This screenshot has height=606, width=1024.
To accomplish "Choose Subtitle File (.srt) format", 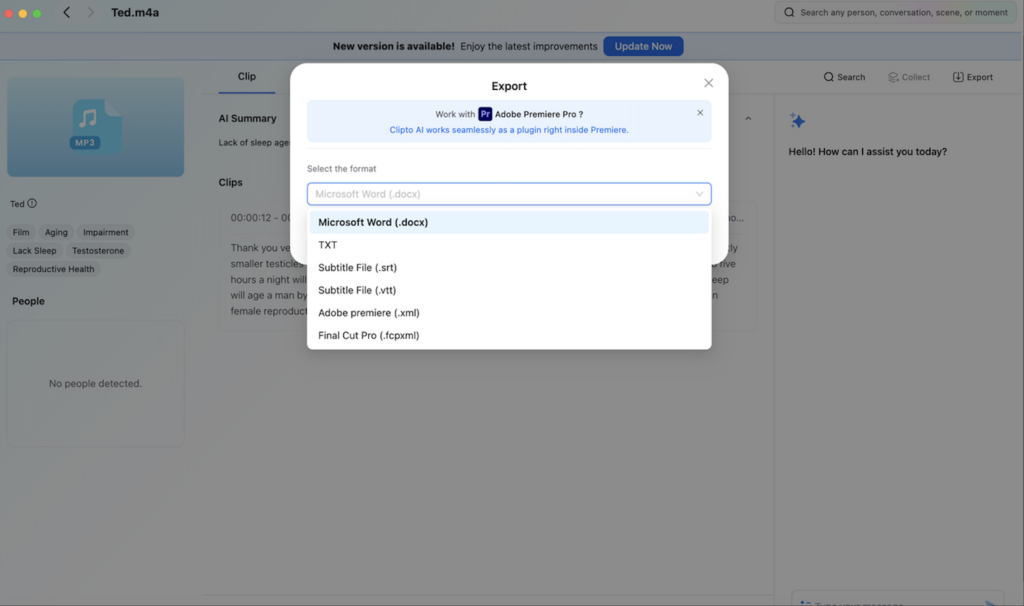I will [509, 267].
